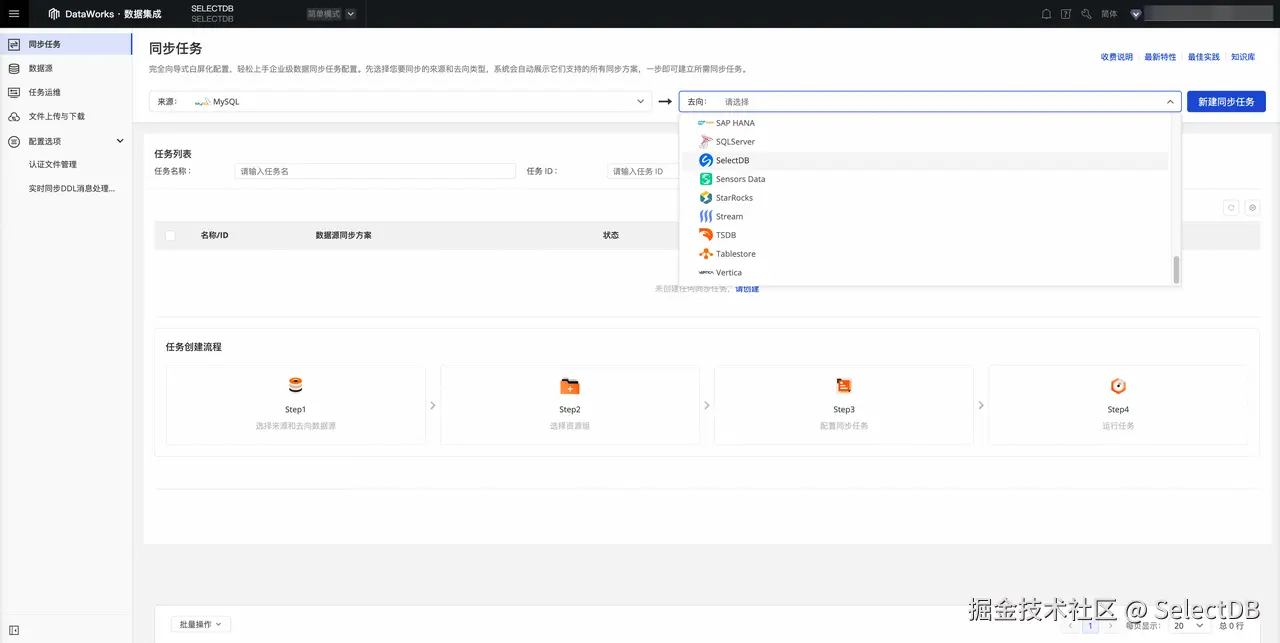
Task: Click the 新建同步任务 button
Action: tap(1226, 101)
